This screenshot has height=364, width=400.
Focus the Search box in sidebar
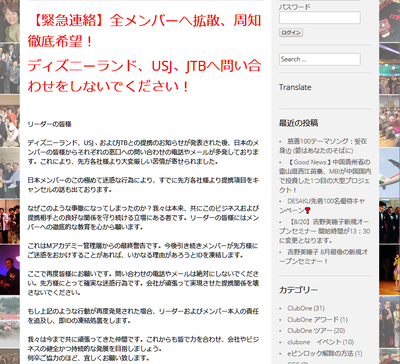(320, 59)
